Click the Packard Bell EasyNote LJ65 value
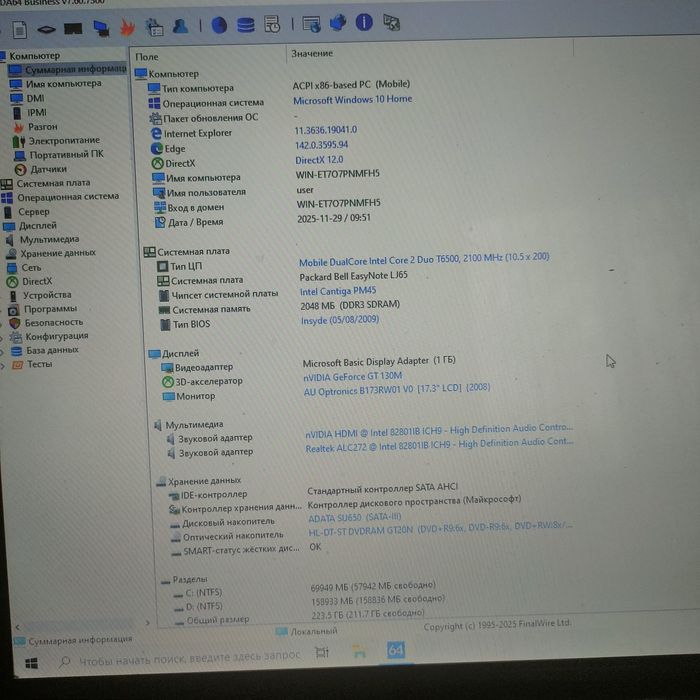This screenshot has height=700, width=700. click(x=354, y=276)
